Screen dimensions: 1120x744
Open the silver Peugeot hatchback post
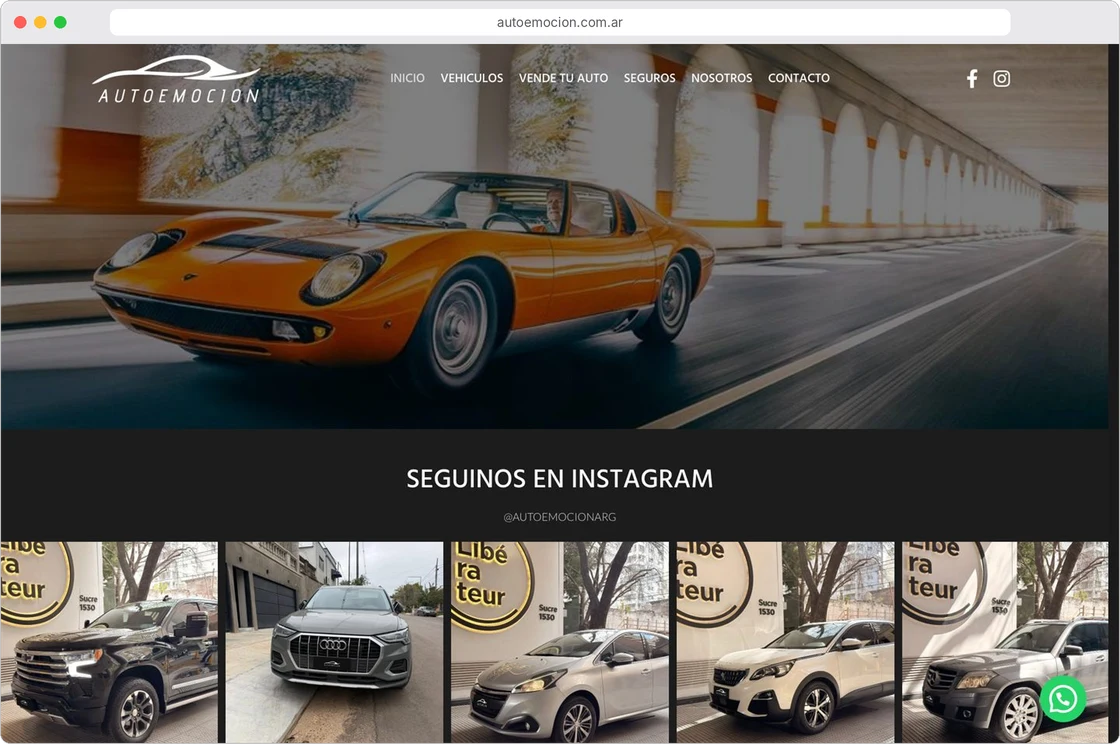tap(560, 642)
